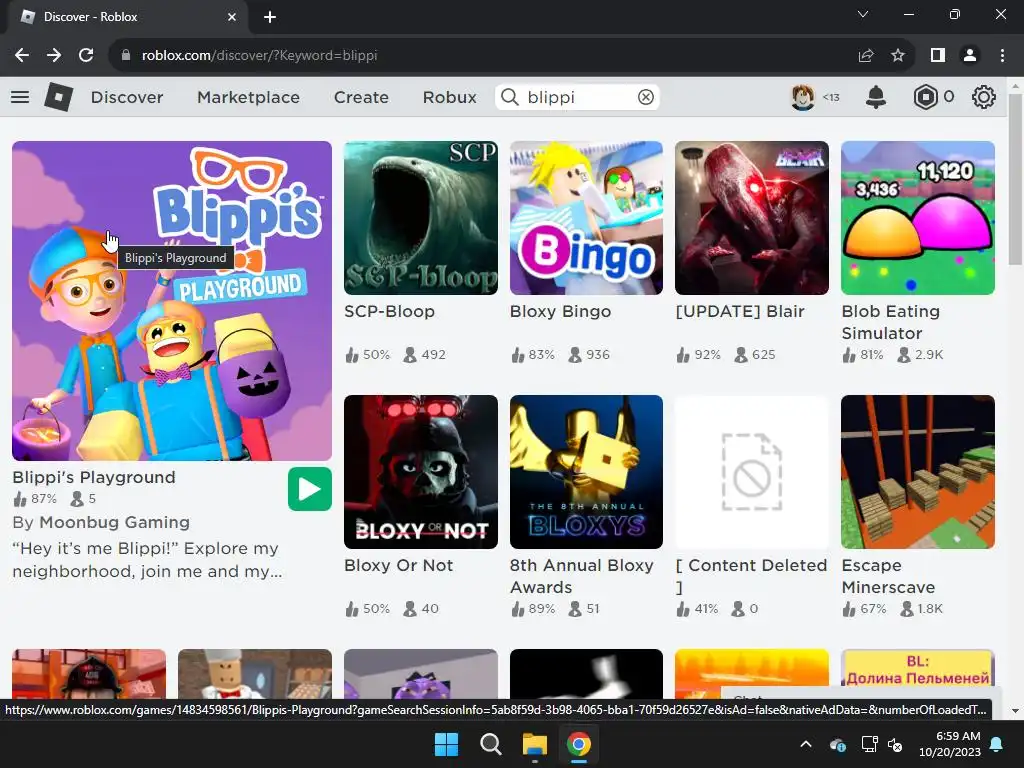The image size is (1024, 768).
Task: Open the settings gear icon
Action: point(983,97)
